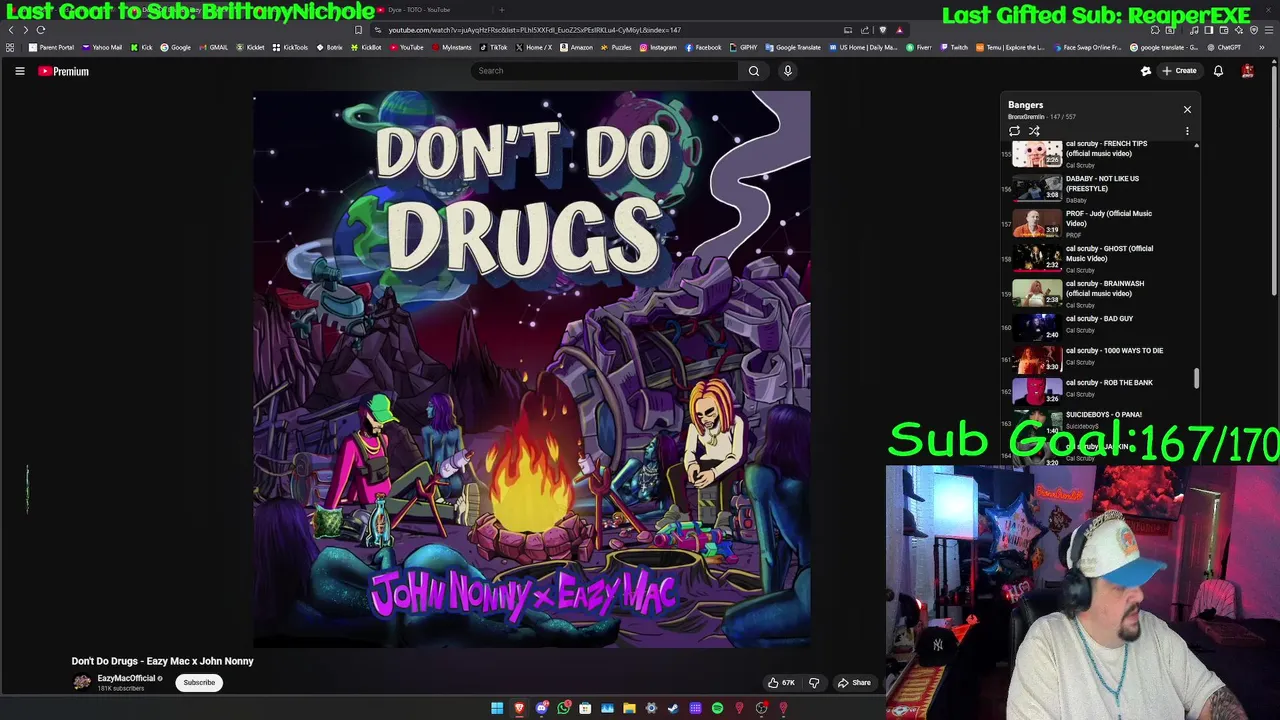The image size is (1280, 720).
Task: Click the search magnifier button
Action: [x=754, y=71]
